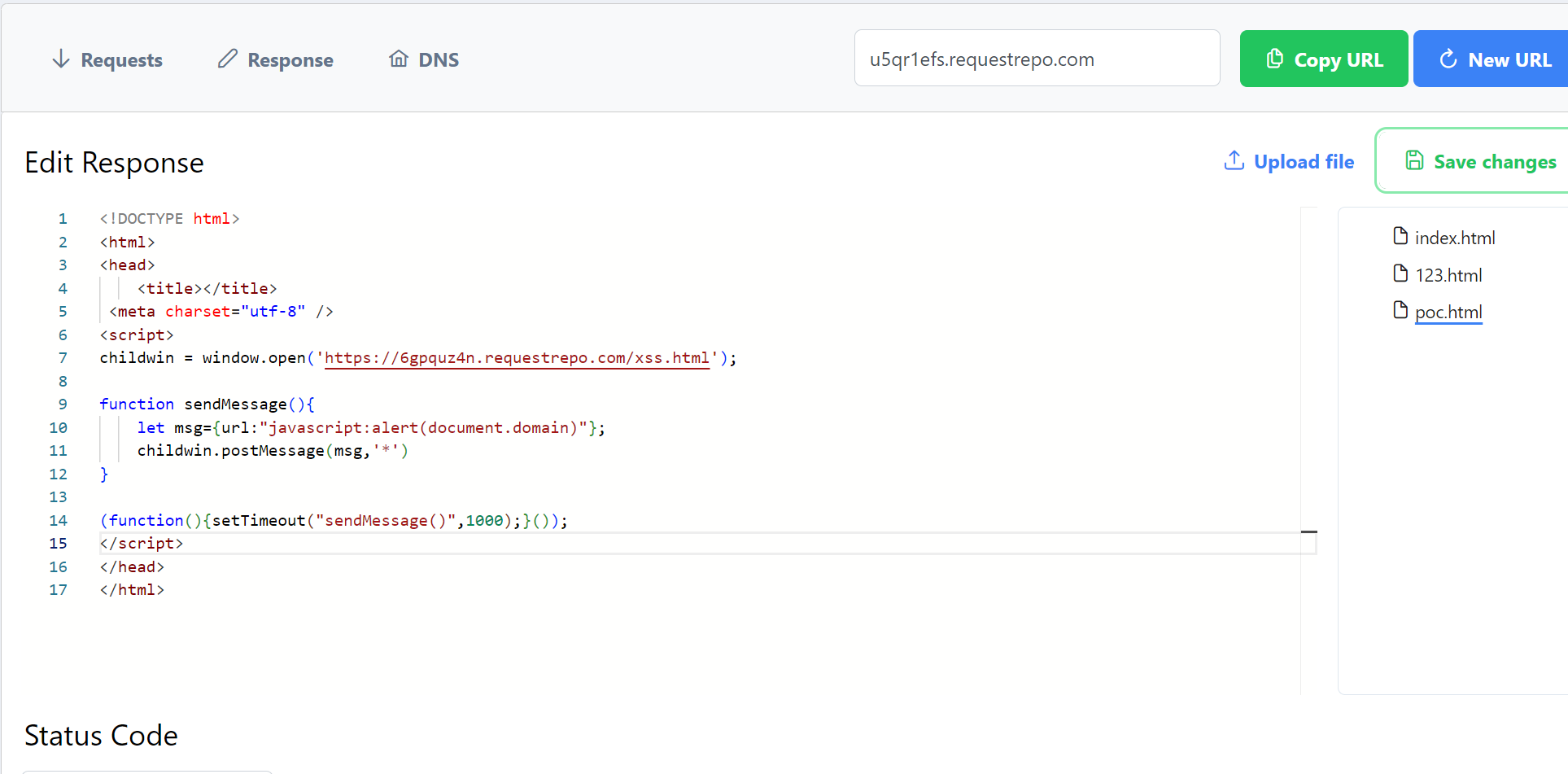Click the house icon beside DNS

click(399, 59)
